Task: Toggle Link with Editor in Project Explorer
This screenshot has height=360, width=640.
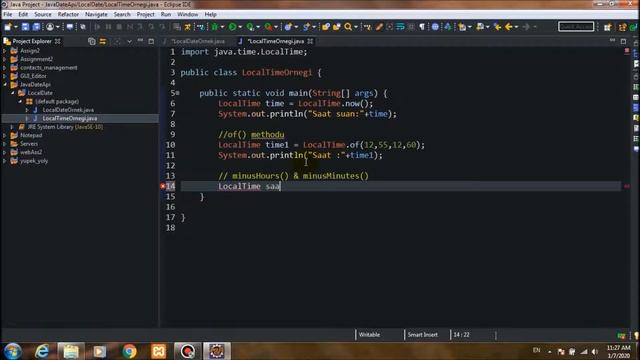Action: [103, 41]
